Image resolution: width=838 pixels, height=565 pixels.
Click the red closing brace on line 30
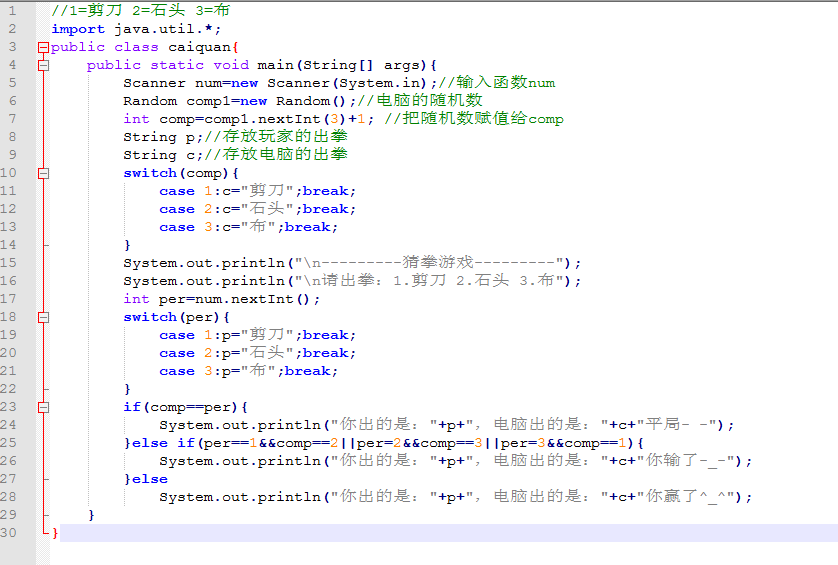click(56, 533)
